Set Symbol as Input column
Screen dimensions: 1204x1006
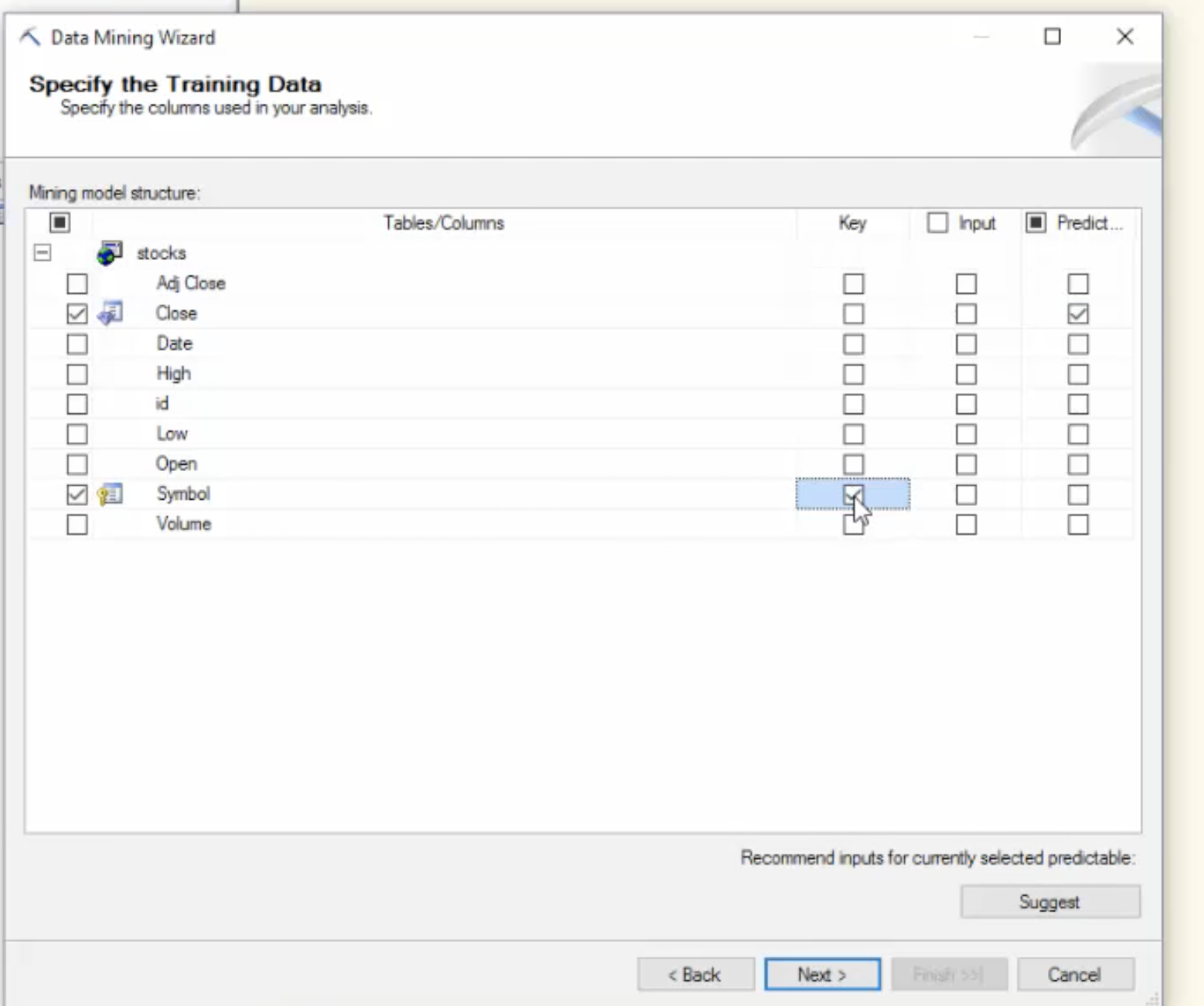point(966,494)
